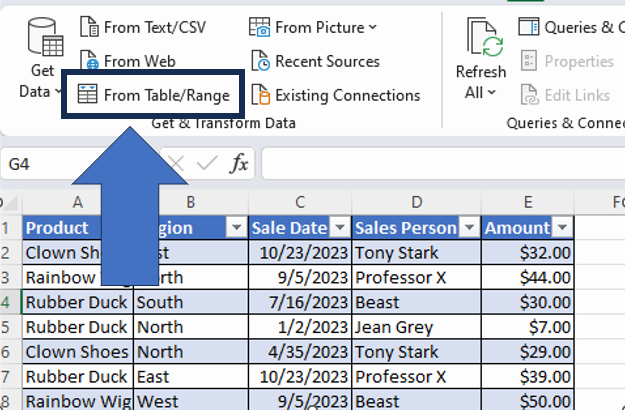The image size is (625, 410).
Task: Click From Table/Range icon
Action: [x=88, y=96]
